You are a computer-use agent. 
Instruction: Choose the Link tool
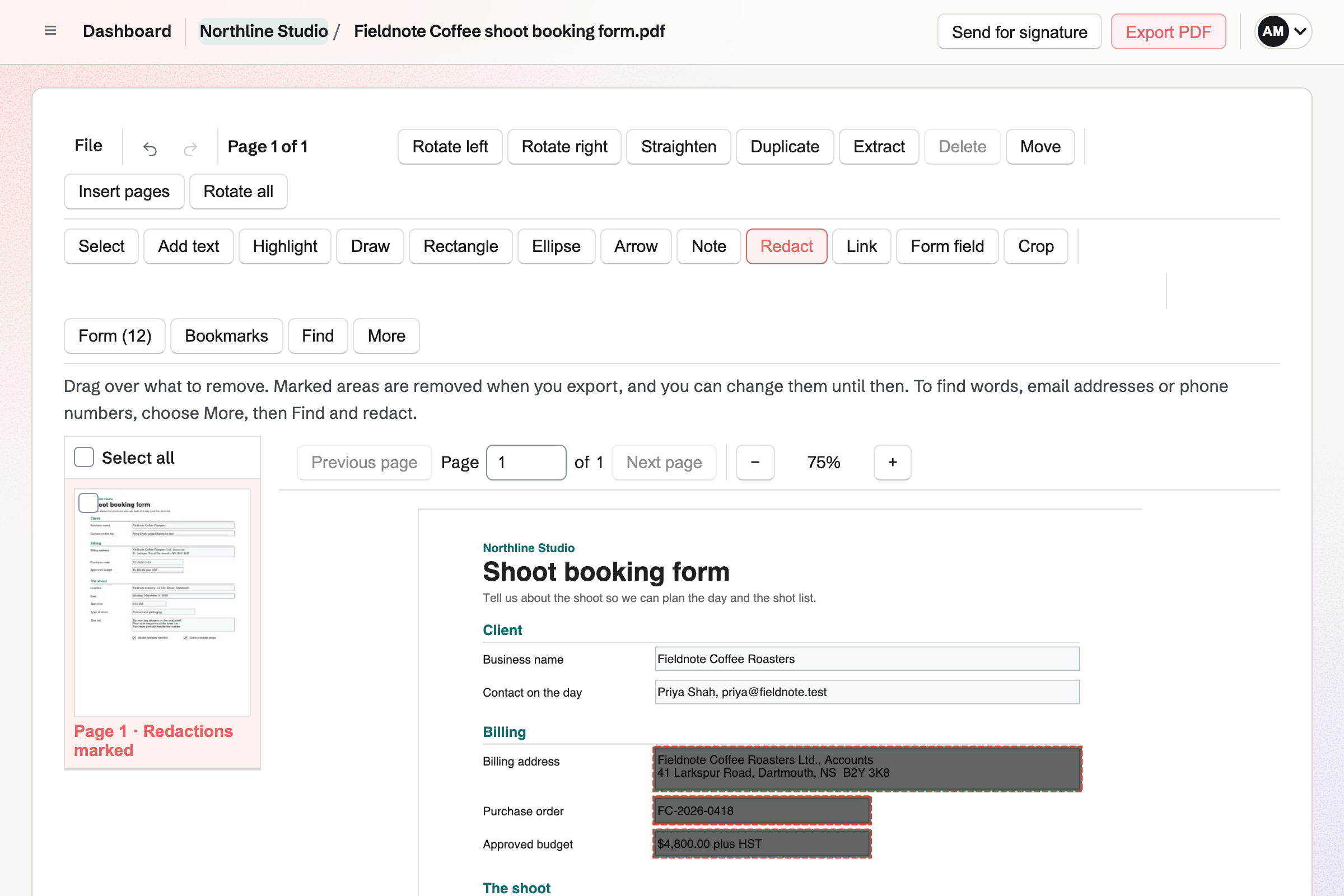pos(861,246)
